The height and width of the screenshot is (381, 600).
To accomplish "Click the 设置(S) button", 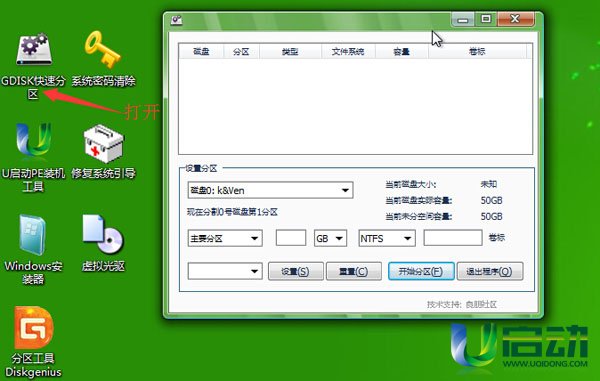I will pyautogui.click(x=295, y=271).
